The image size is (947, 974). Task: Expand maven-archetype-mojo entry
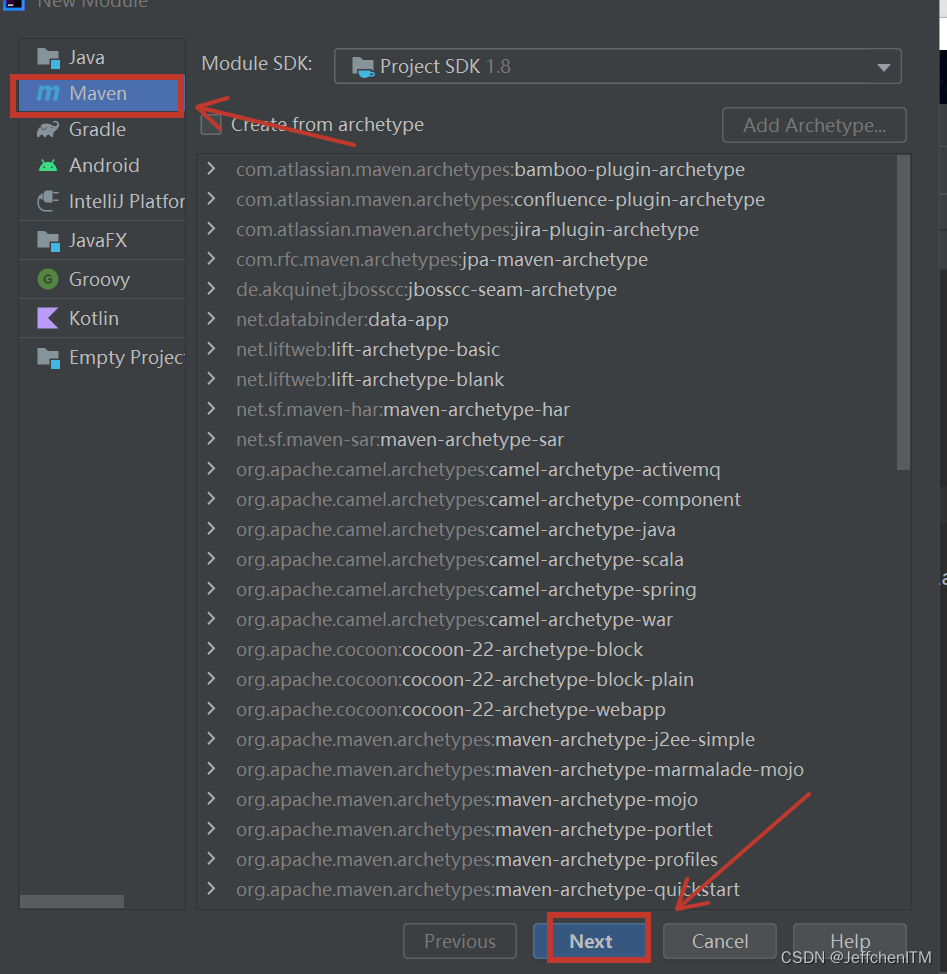point(211,799)
